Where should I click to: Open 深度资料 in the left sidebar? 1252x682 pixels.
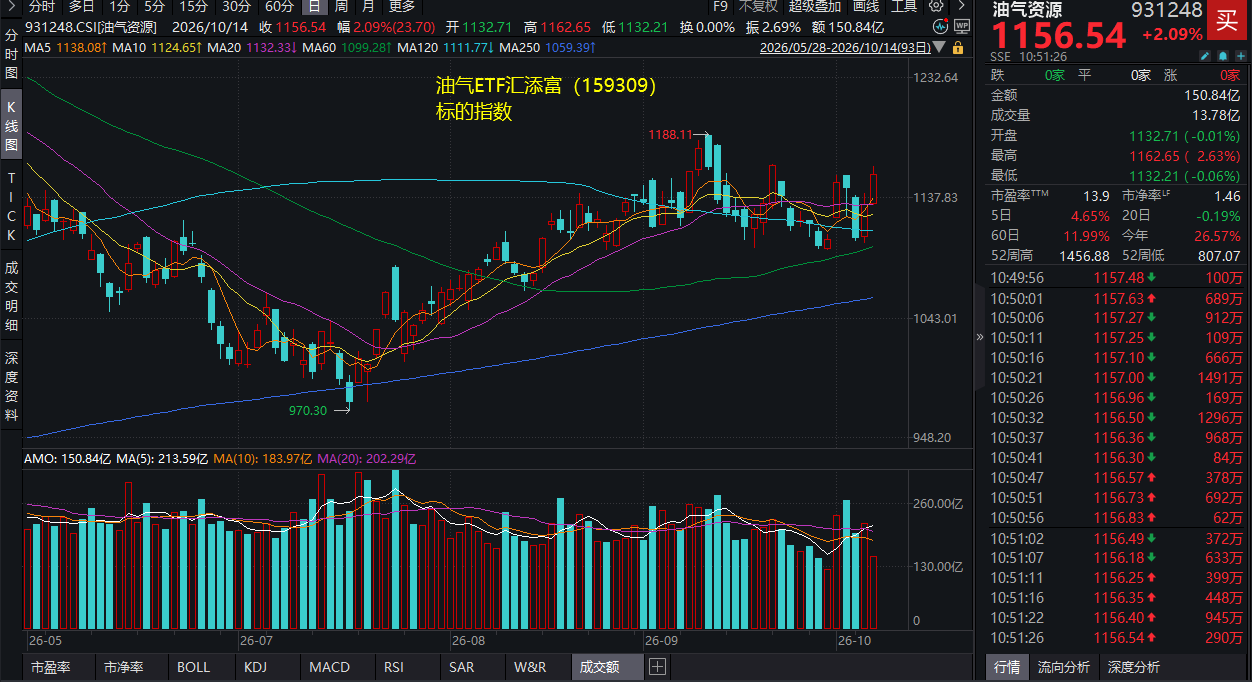click(x=12, y=386)
